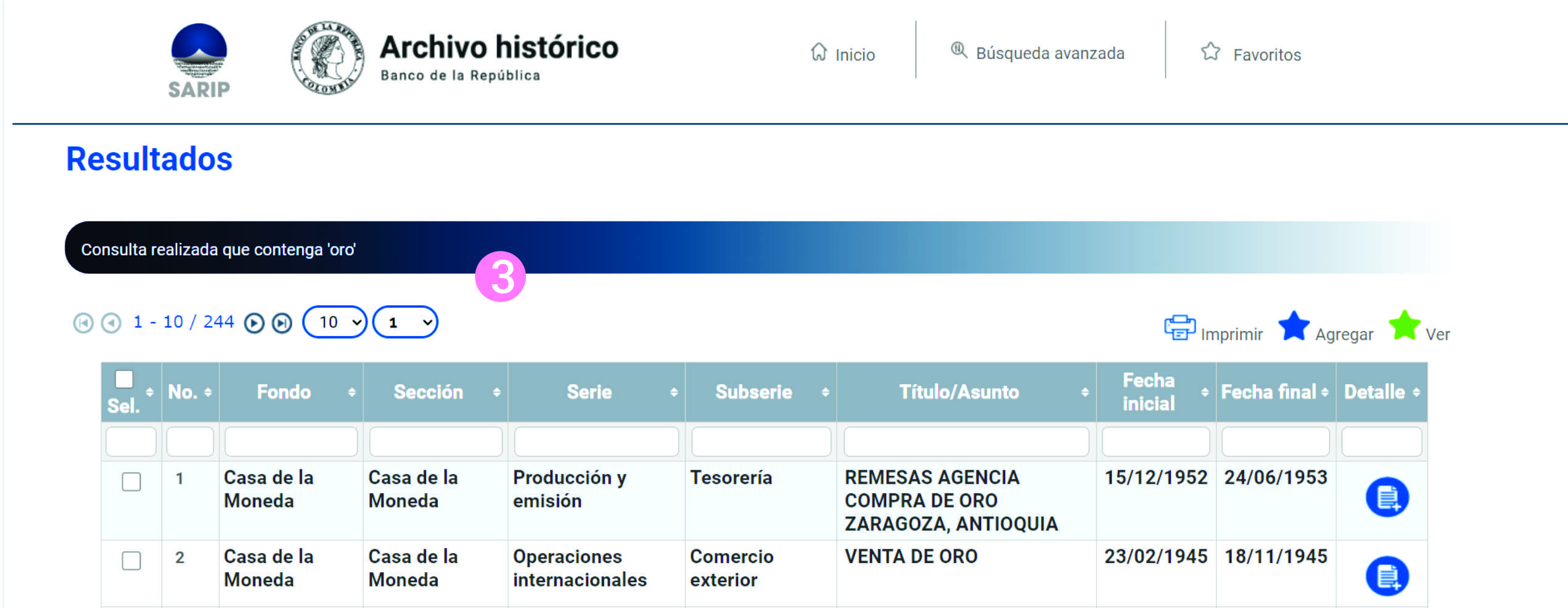Sort by the Fondo column header
The height and width of the screenshot is (608, 1568).
tap(284, 392)
